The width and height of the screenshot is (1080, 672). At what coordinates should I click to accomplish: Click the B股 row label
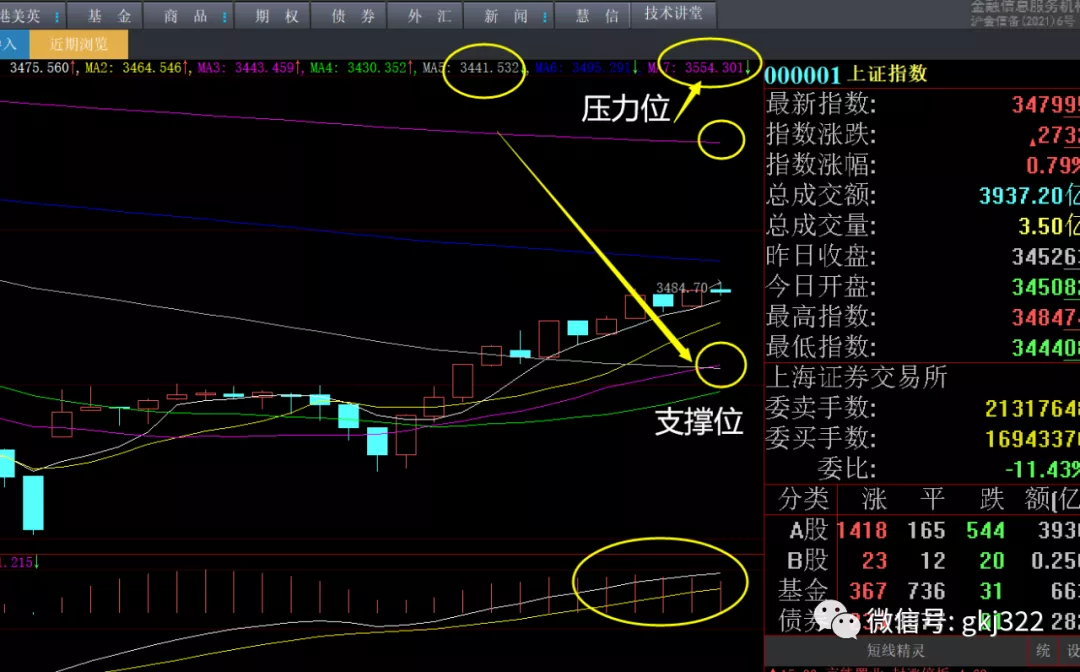808,560
